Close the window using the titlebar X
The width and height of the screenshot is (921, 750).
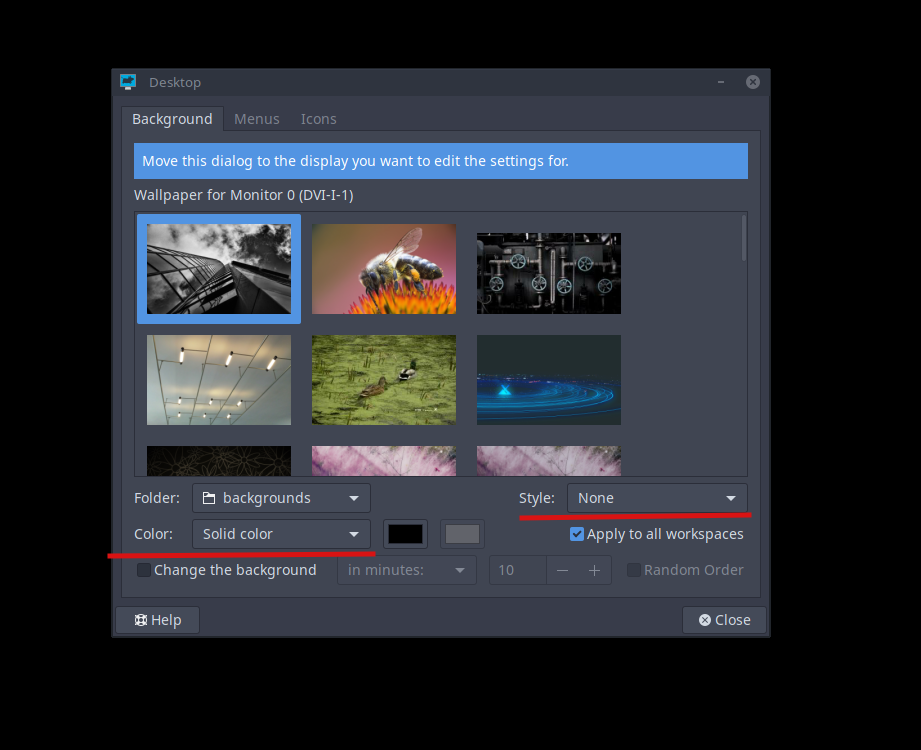click(752, 82)
